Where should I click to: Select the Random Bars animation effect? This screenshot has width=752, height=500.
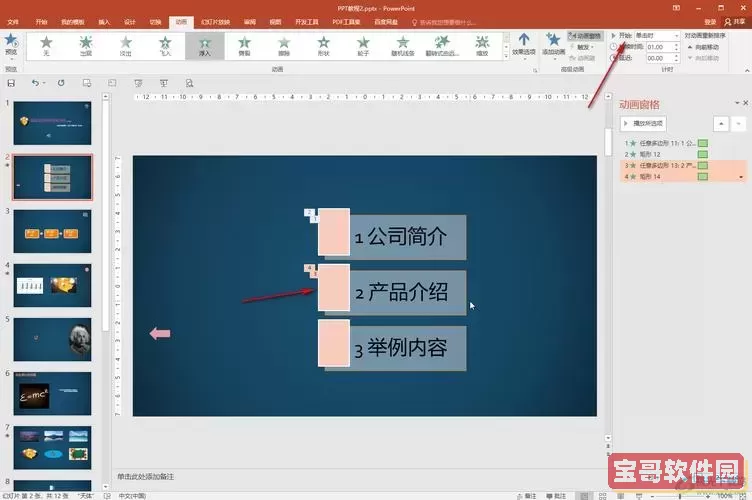403,46
